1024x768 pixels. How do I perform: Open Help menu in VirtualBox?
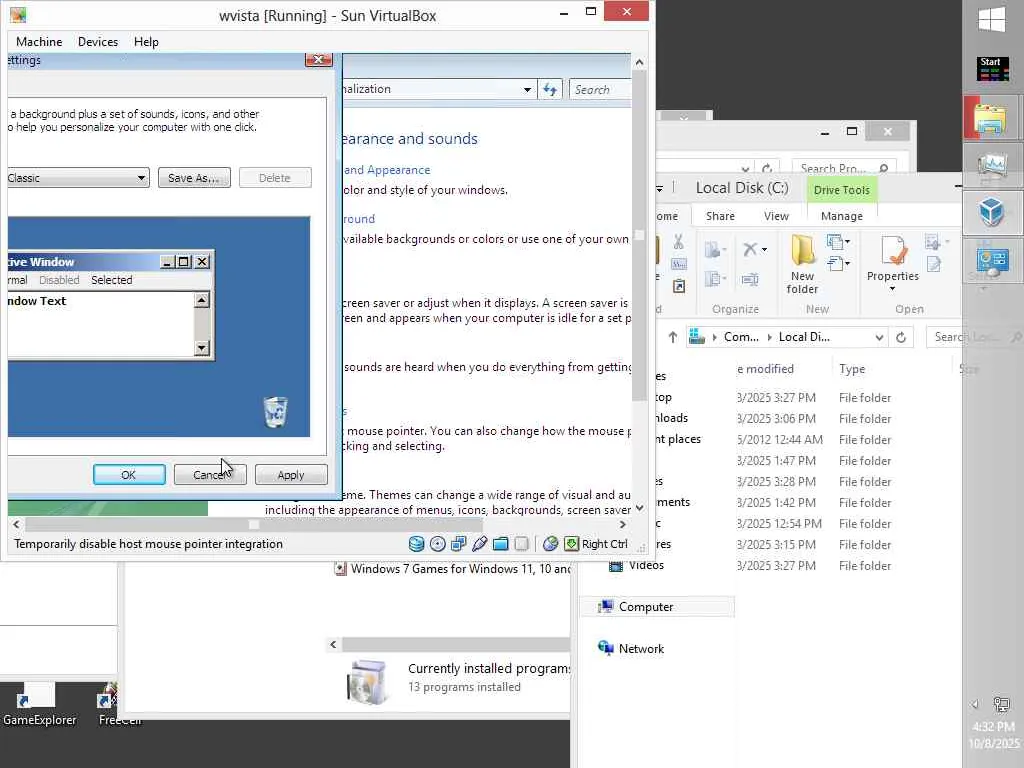146,42
